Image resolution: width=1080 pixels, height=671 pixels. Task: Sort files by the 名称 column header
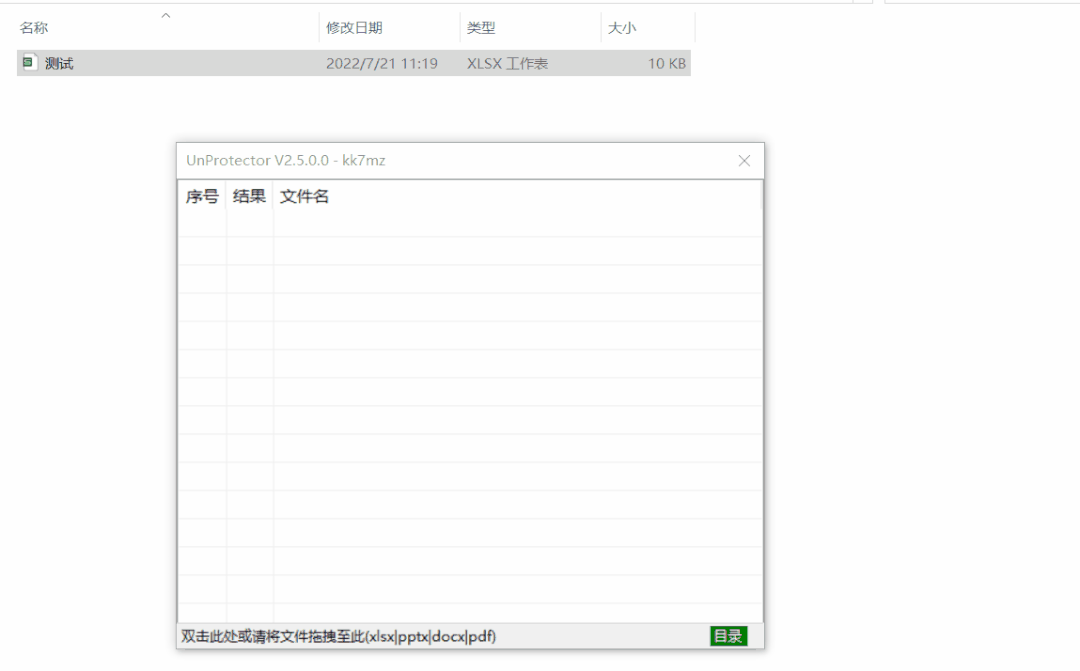tap(34, 28)
